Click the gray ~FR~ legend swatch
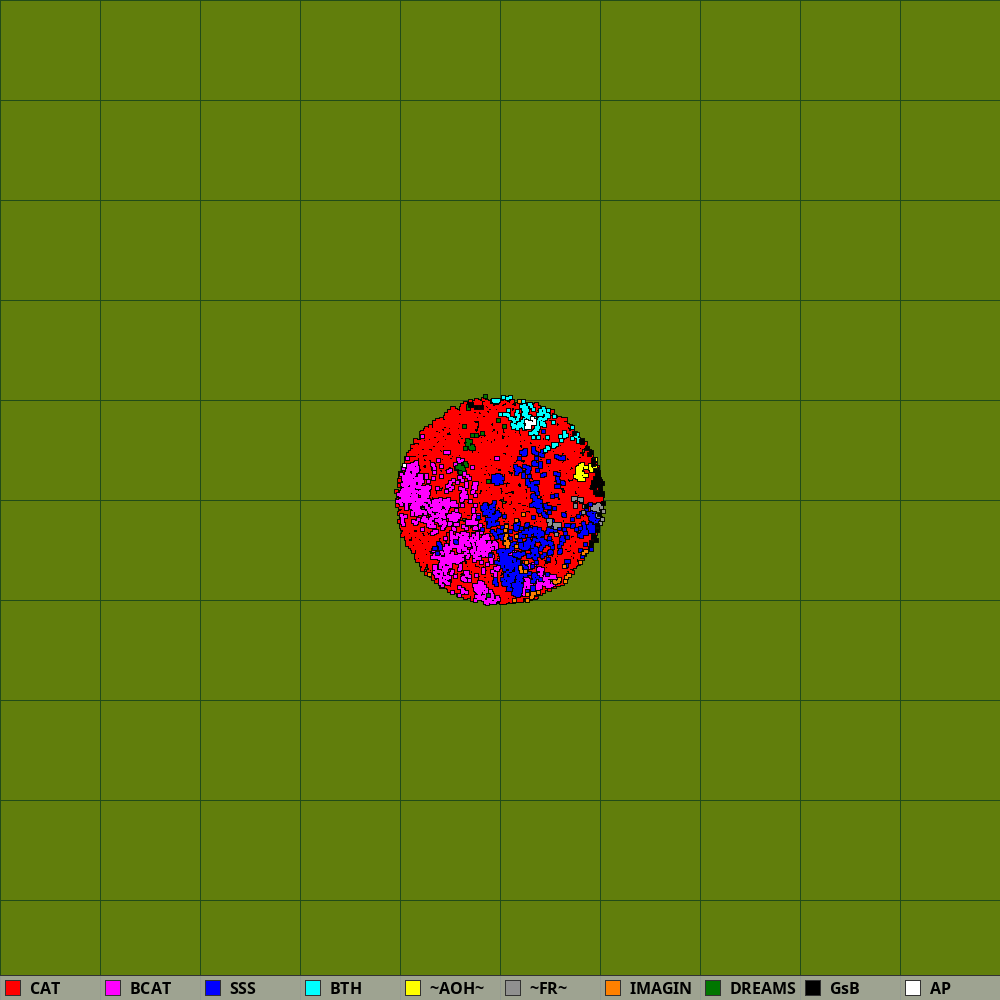The height and width of the screenshot is (1000, 1000). click(x=513, y=988)
